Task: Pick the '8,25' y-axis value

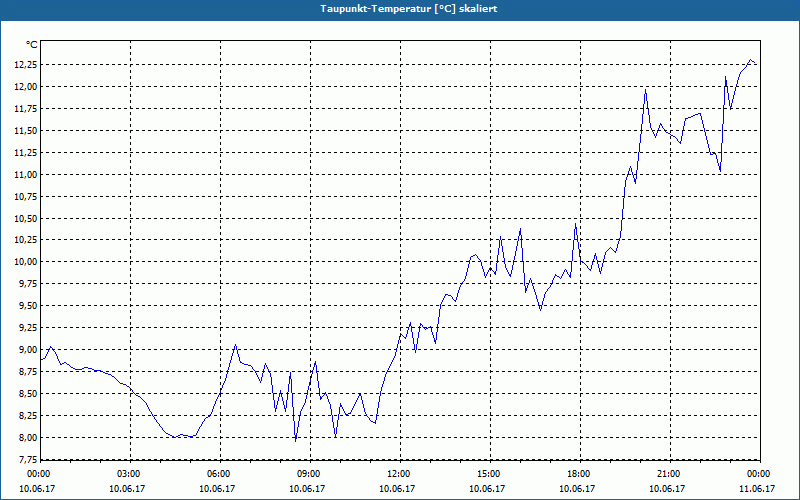Action: click(x=29, y=415)
